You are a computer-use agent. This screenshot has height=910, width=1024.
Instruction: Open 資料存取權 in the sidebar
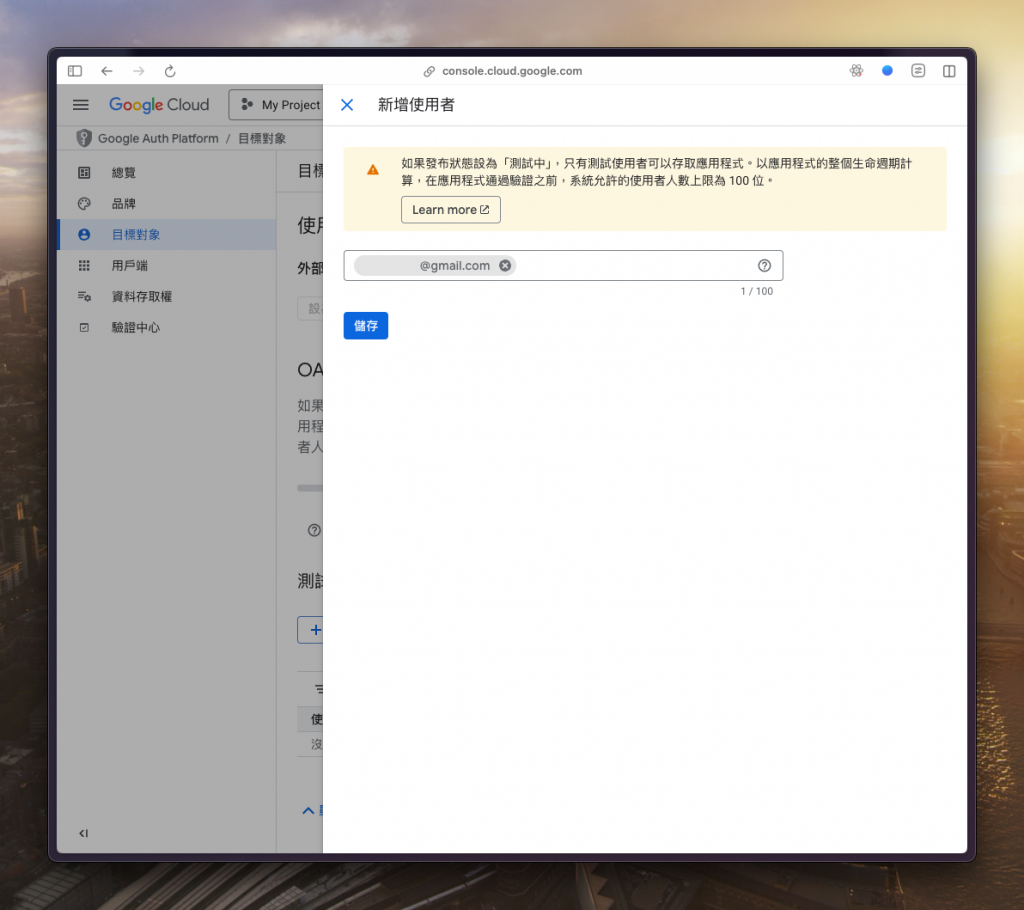(x=167, y=296)
